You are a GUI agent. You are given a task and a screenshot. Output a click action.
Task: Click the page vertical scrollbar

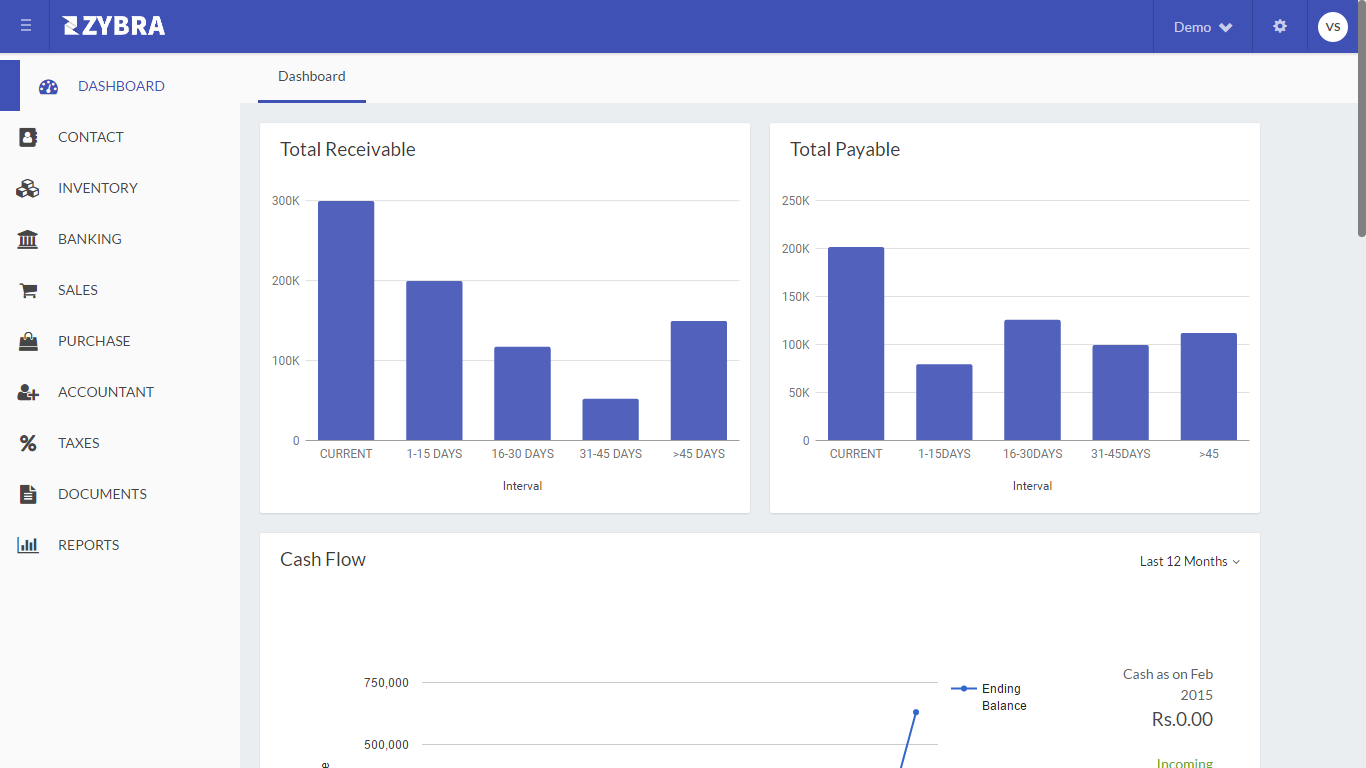point(1361,118)
